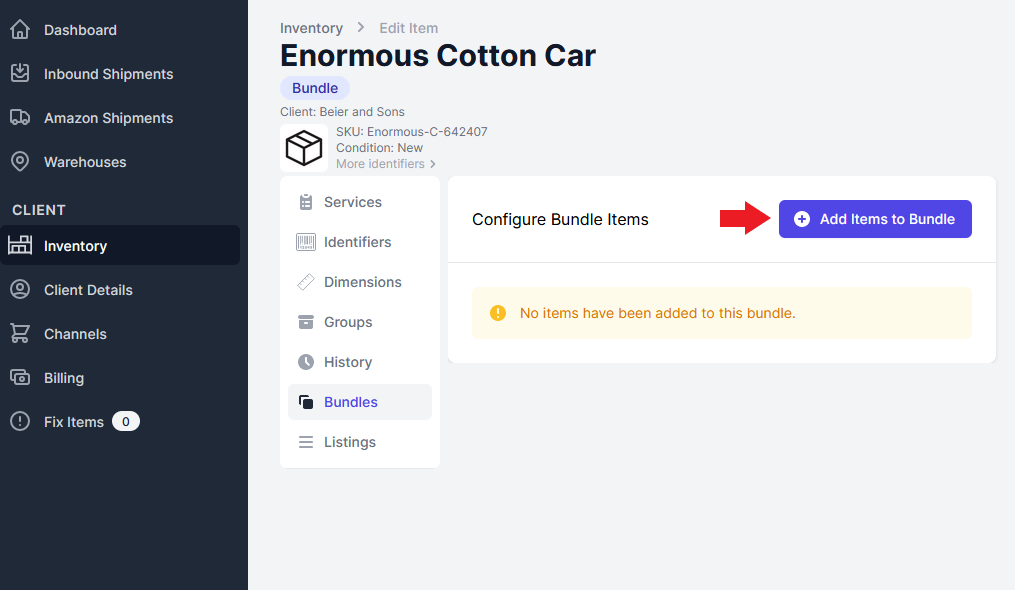Select the Groups tab
Image resolution: width=1015 pixels, height=590 pixels.
(x=347, y=322)
